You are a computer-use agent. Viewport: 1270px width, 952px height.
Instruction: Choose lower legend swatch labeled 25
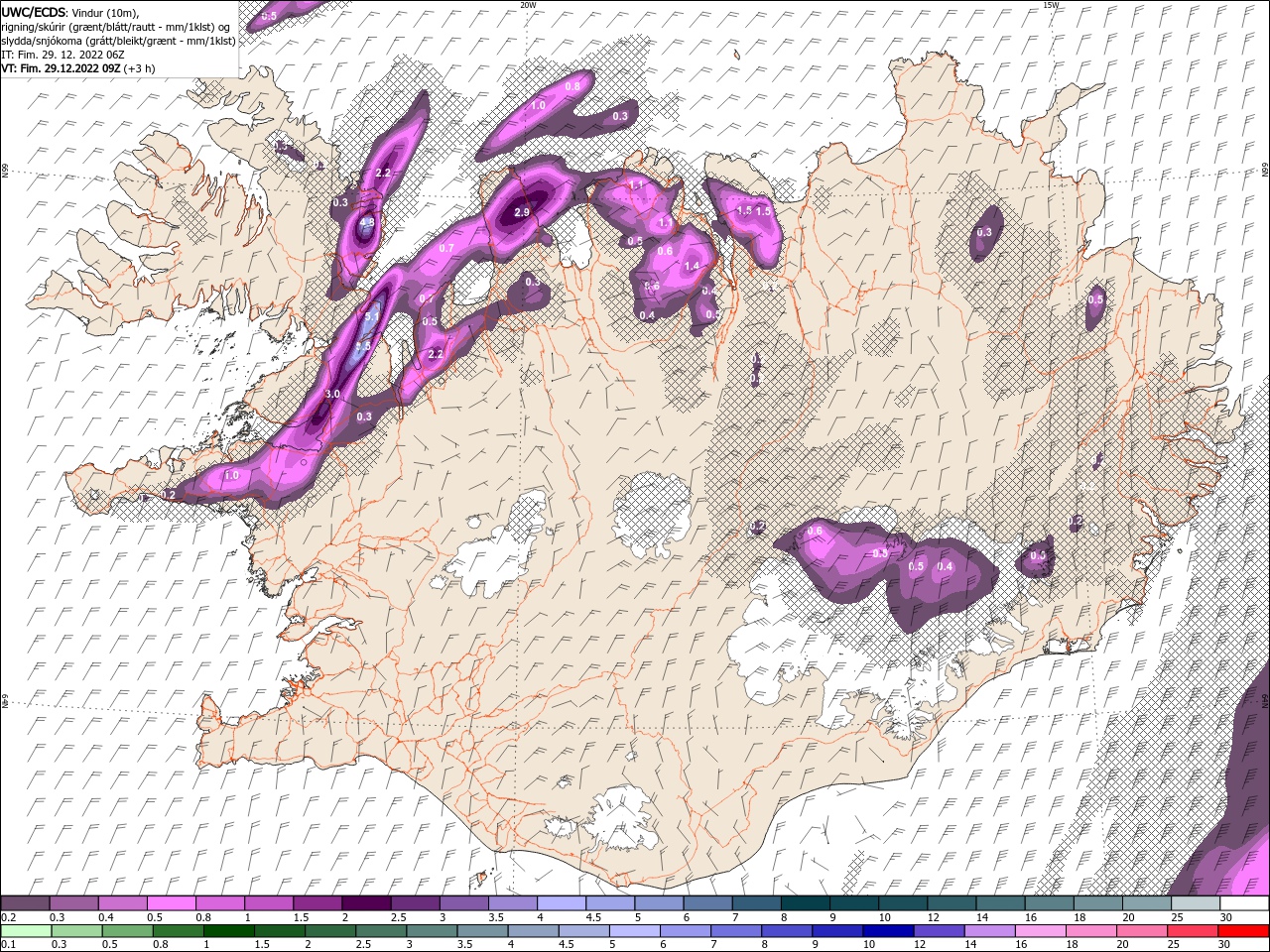click(1193, 931)
